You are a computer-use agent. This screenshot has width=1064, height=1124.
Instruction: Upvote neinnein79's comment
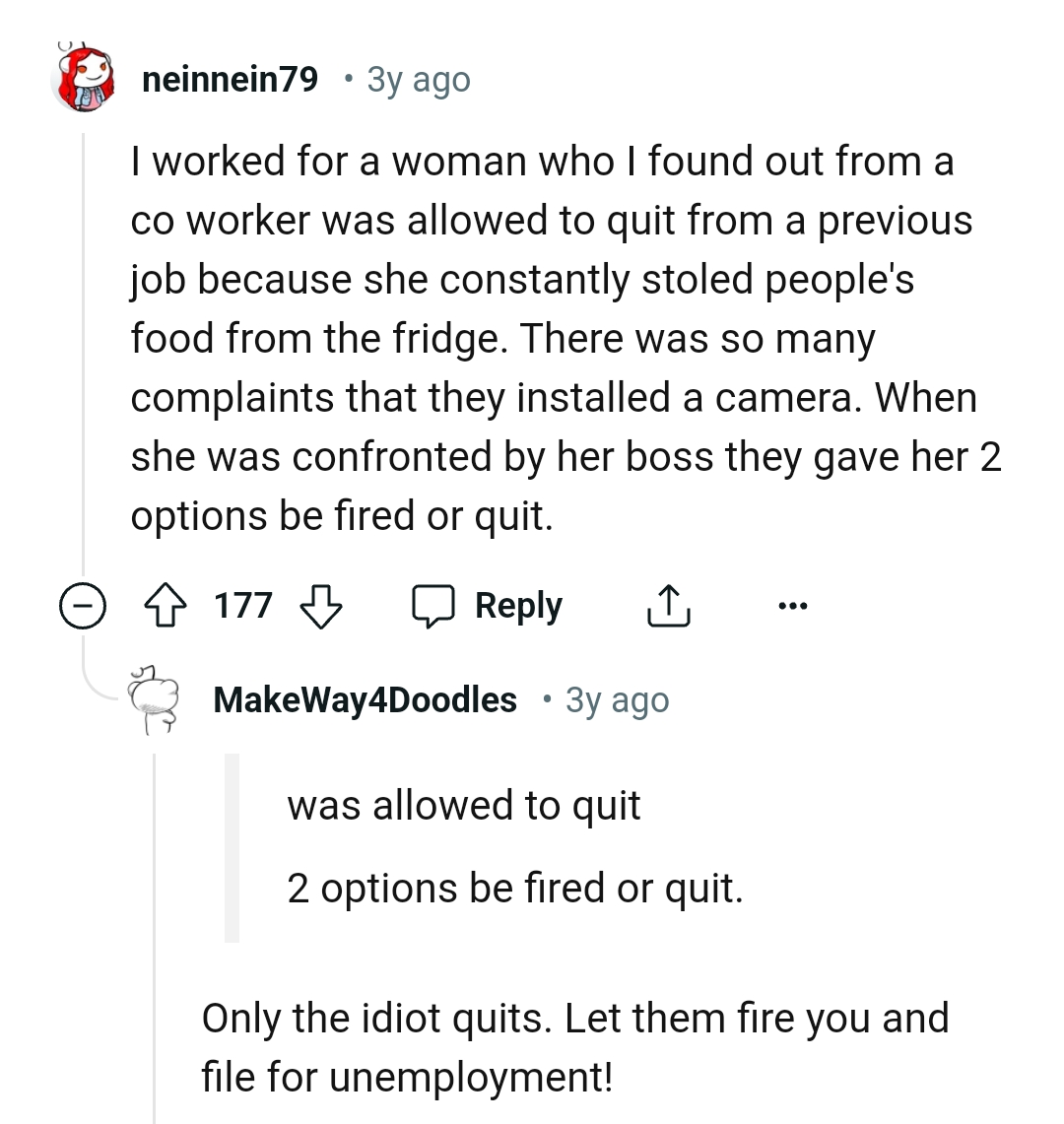(167, 605)
